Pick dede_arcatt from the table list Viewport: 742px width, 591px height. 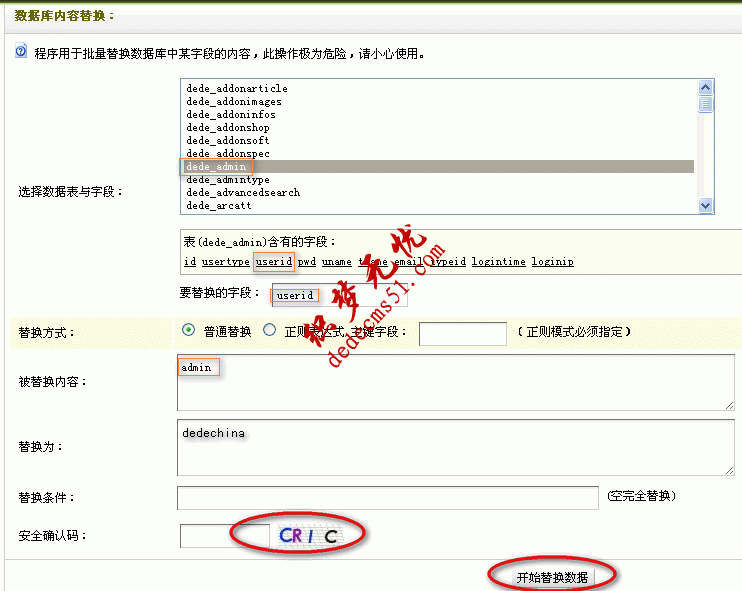pyautogui.click(x=218, y=206)
